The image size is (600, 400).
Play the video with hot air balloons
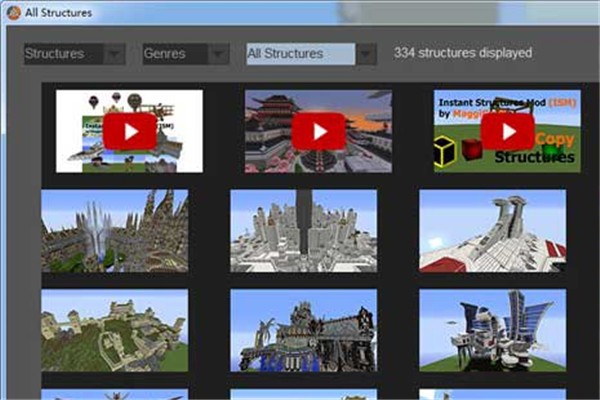[x=130, y=131]
